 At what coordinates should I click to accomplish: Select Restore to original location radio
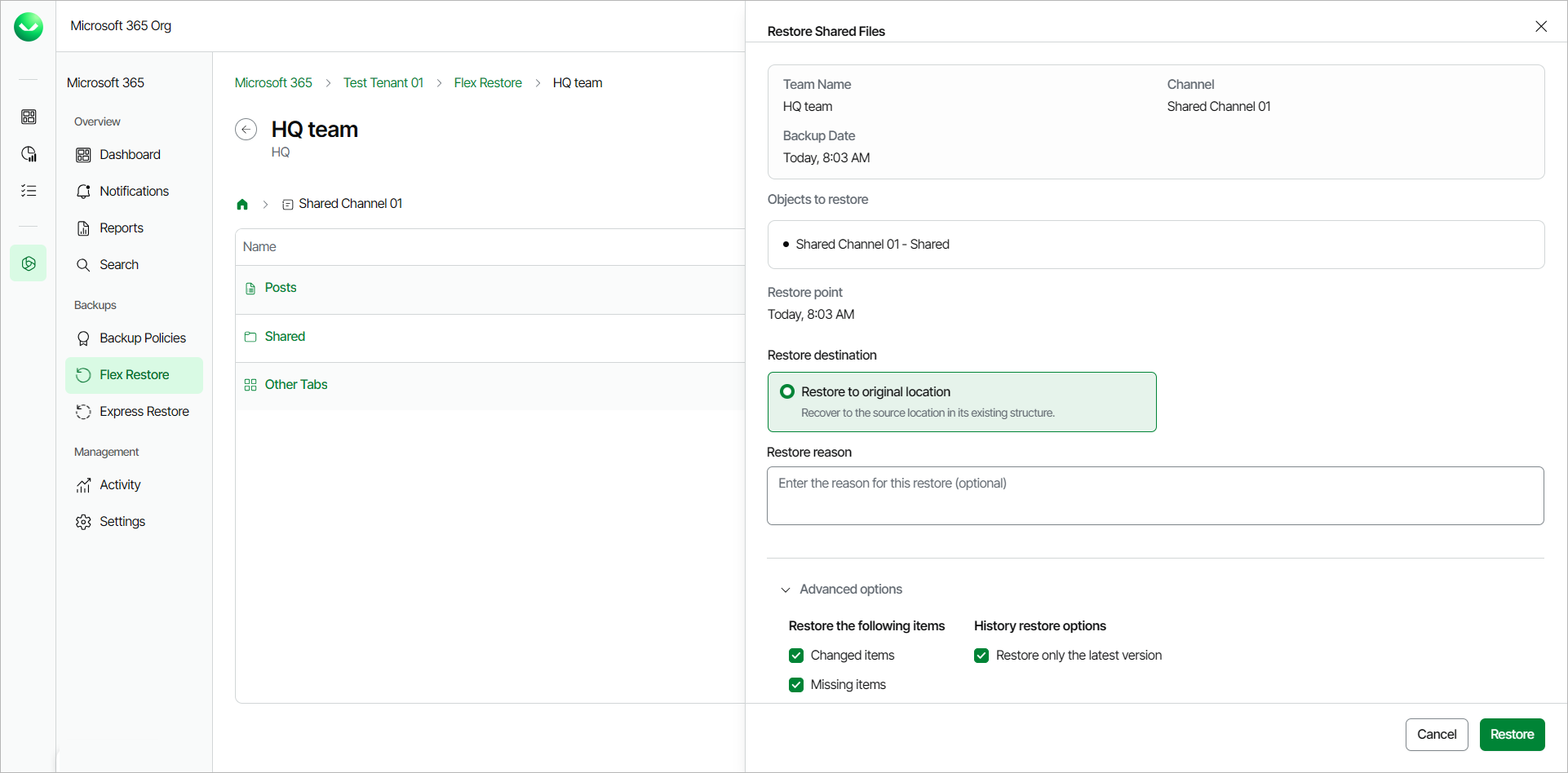[x=787, y=391]
